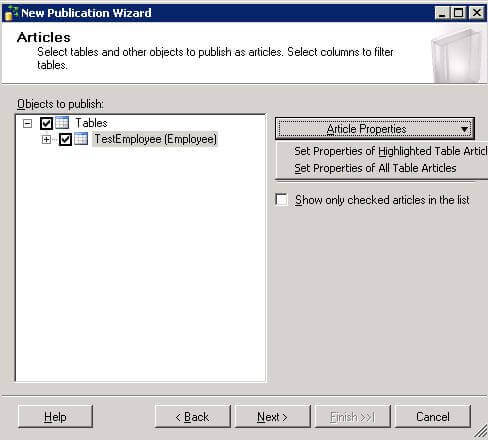The width and height of the screenshot is (488, 440).
Task: Select the Tables tree row label
Action: 91,123
